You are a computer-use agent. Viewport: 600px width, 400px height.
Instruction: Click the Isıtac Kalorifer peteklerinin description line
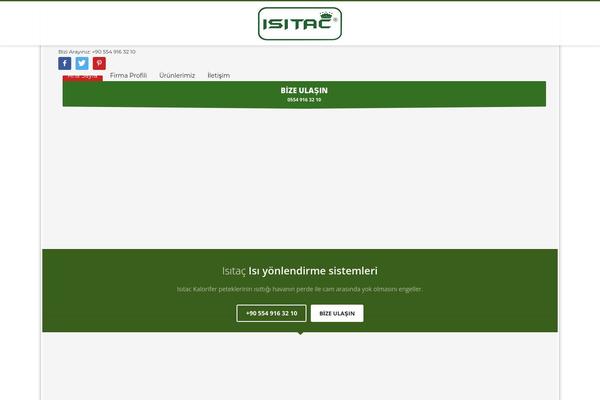[x=300, y=289]
